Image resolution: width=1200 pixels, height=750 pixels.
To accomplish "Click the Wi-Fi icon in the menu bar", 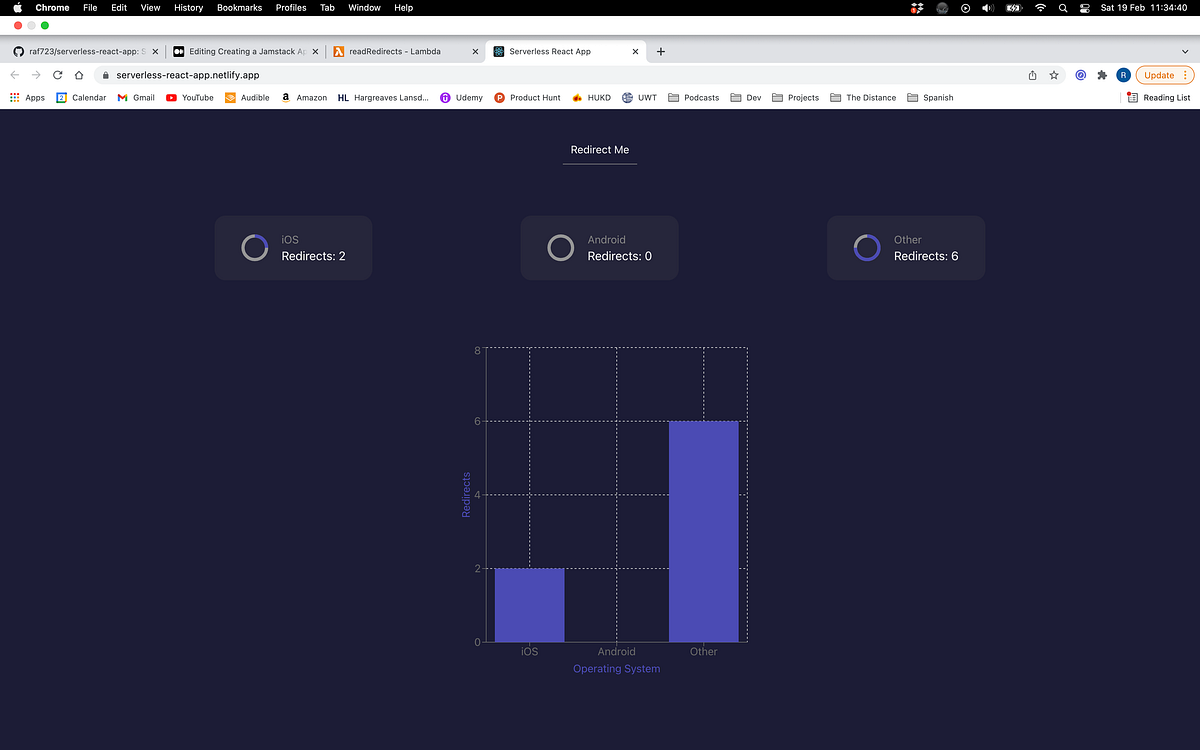I will pyautogui.click(x=1040, y=7).
